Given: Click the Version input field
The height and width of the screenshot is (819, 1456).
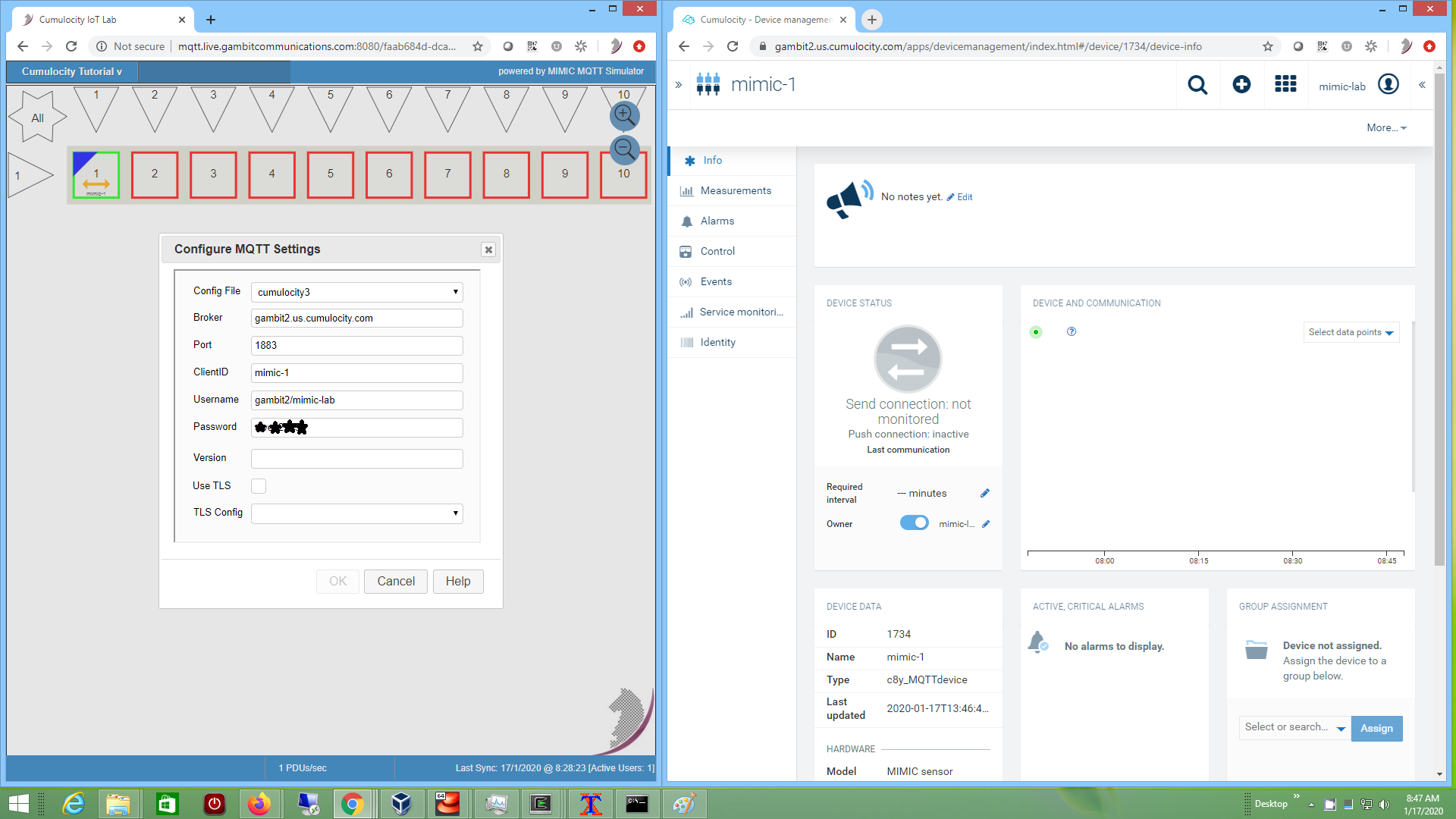Looking at the screenshot, I should 357,459.
